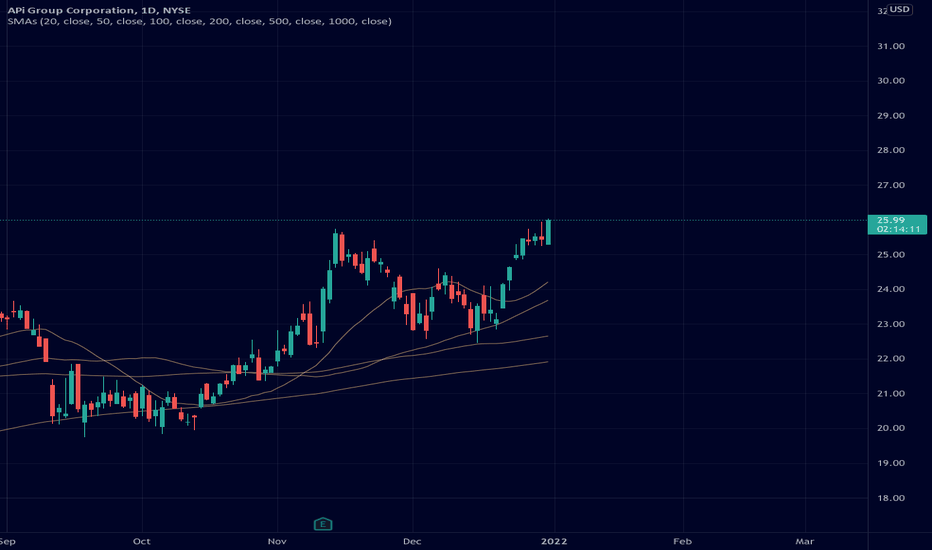The height and width of the screenshot is (550, 932).
Task: Click the 31.00 price axis label
Action: 890,46
